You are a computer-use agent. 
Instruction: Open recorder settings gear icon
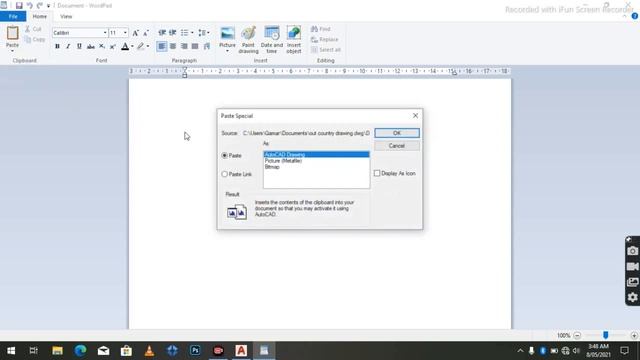click(632, 297)
